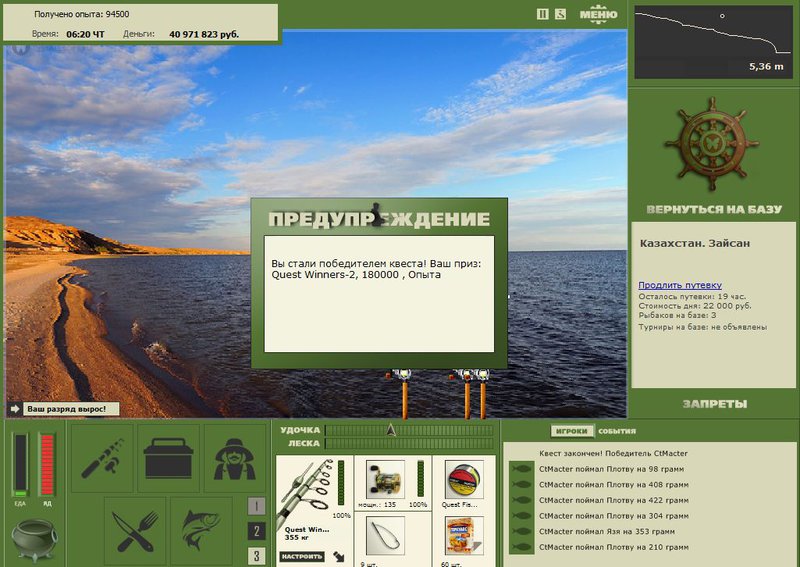Viewport: 800px width, 567px height.
Task: Click the leftmost fishing rod on the shore
Action: 404,394
